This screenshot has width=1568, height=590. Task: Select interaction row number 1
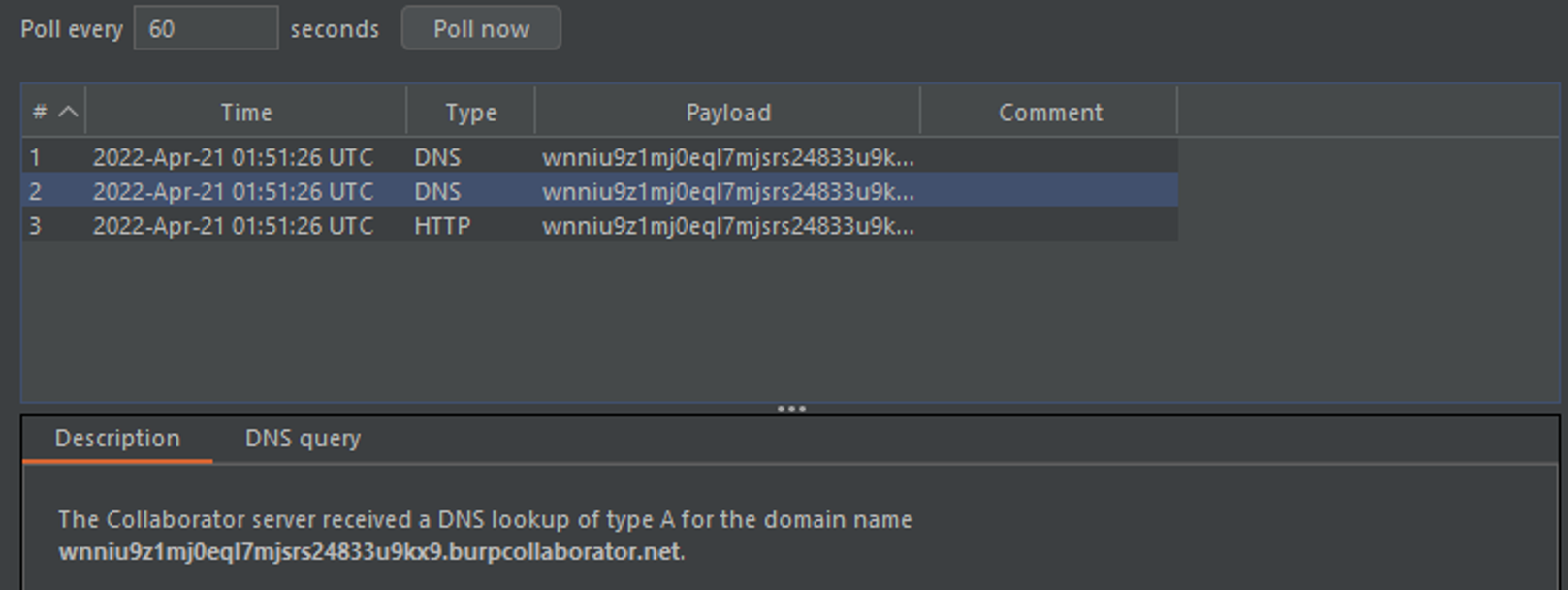[36, 157]
